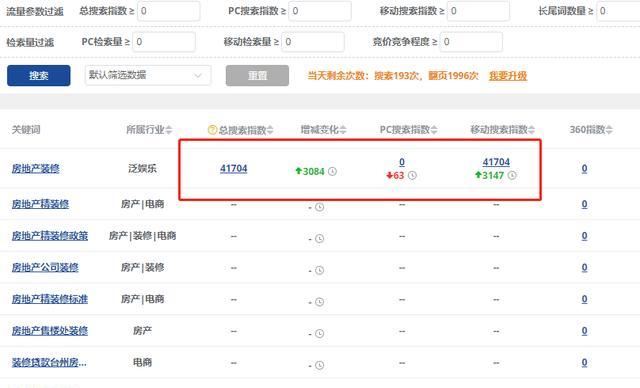Click 360指数 value in 房地产公司装修 row

[584, 268]
